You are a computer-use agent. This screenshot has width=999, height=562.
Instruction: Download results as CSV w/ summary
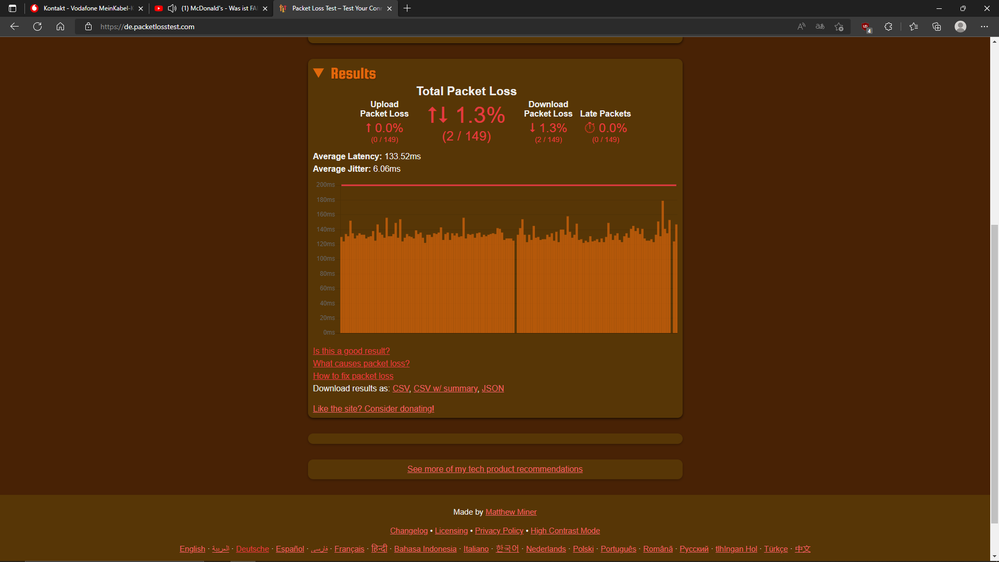click(x=445, y=388)
